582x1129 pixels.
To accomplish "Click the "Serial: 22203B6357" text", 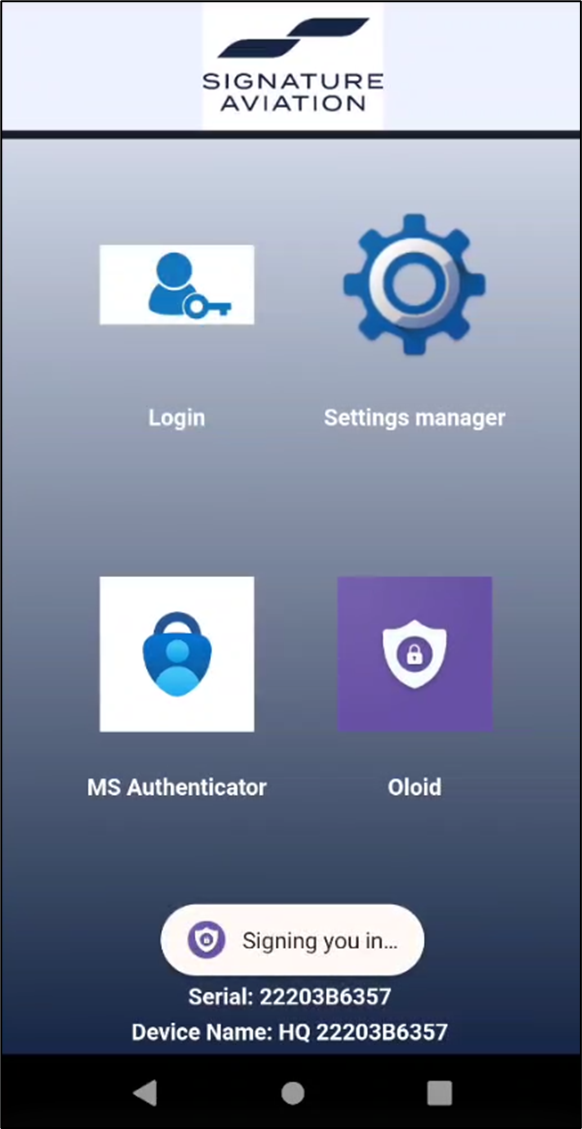I will (290, 997).
